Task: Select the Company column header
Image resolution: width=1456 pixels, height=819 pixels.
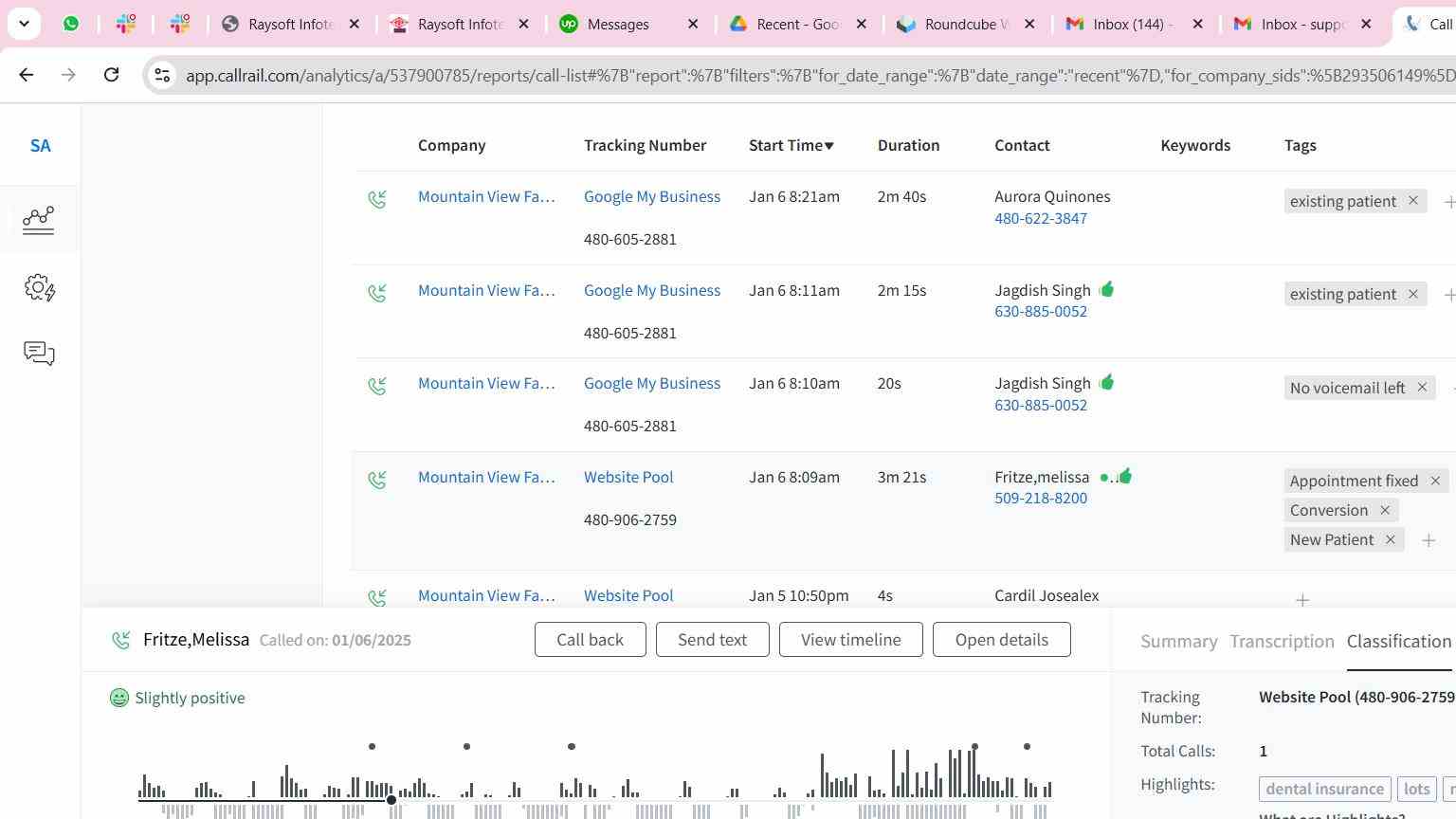Action: click(451, 145)
